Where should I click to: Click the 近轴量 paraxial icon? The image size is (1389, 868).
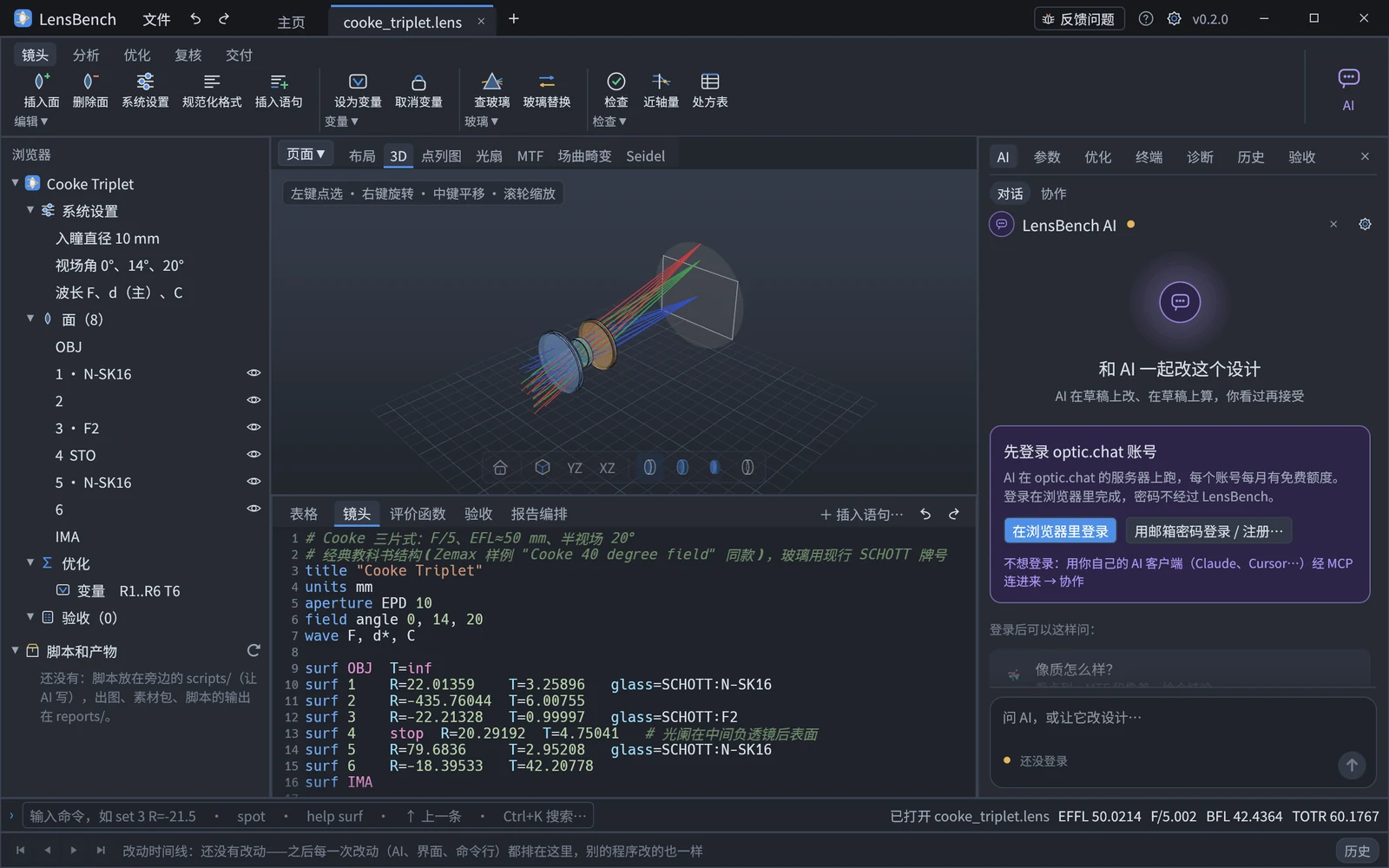pos(661,82)
